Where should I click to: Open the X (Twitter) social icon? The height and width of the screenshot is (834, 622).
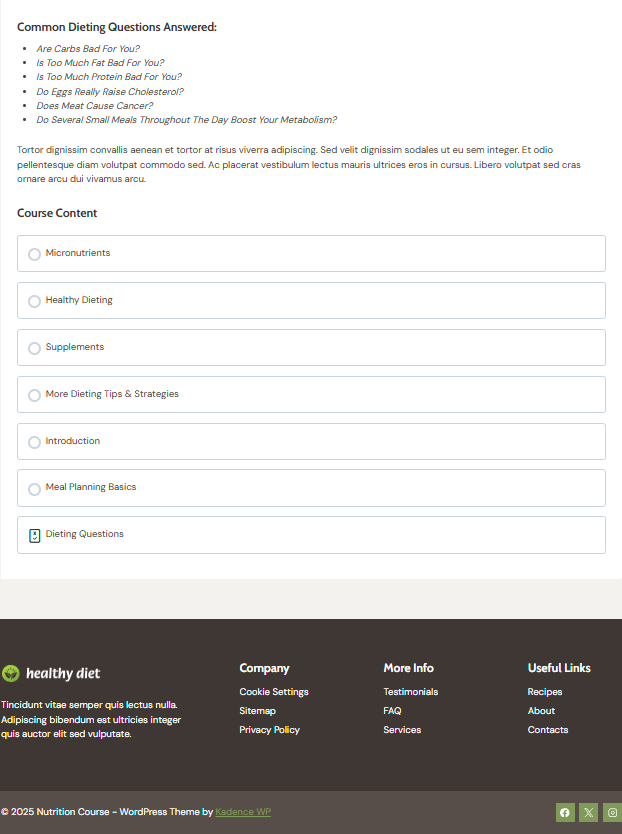click(x=588, y=812)
